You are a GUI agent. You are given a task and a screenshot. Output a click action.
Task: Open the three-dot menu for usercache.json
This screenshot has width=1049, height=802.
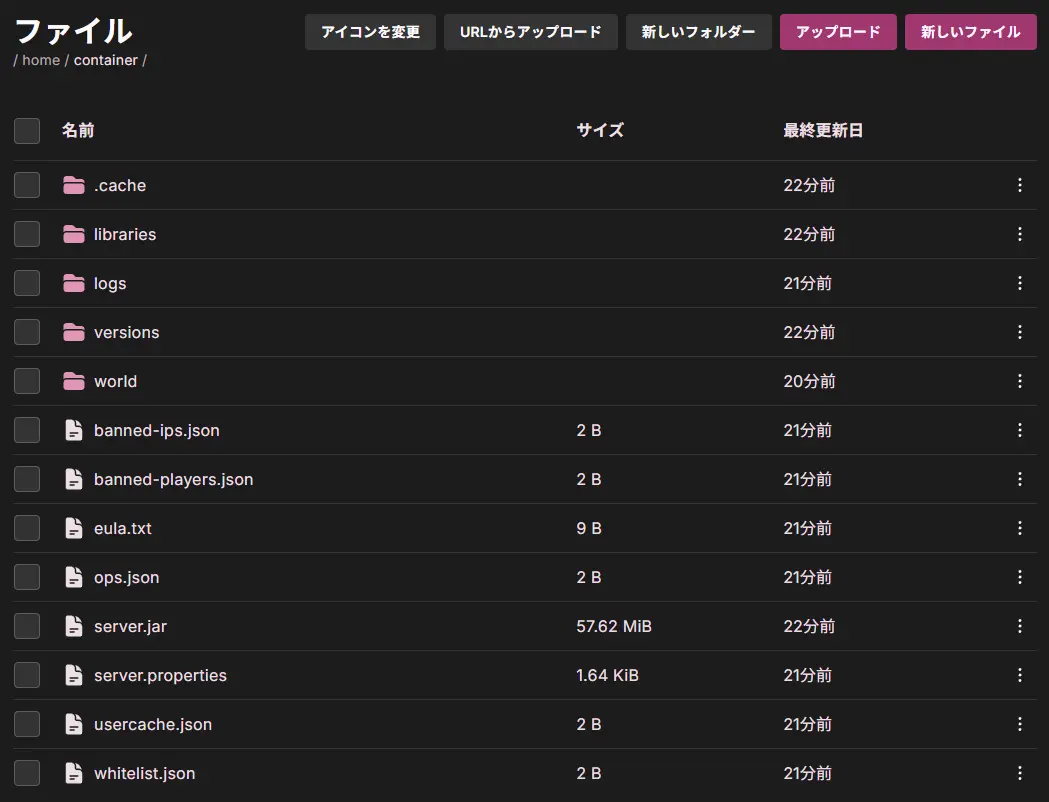(x=1020, y=724)
